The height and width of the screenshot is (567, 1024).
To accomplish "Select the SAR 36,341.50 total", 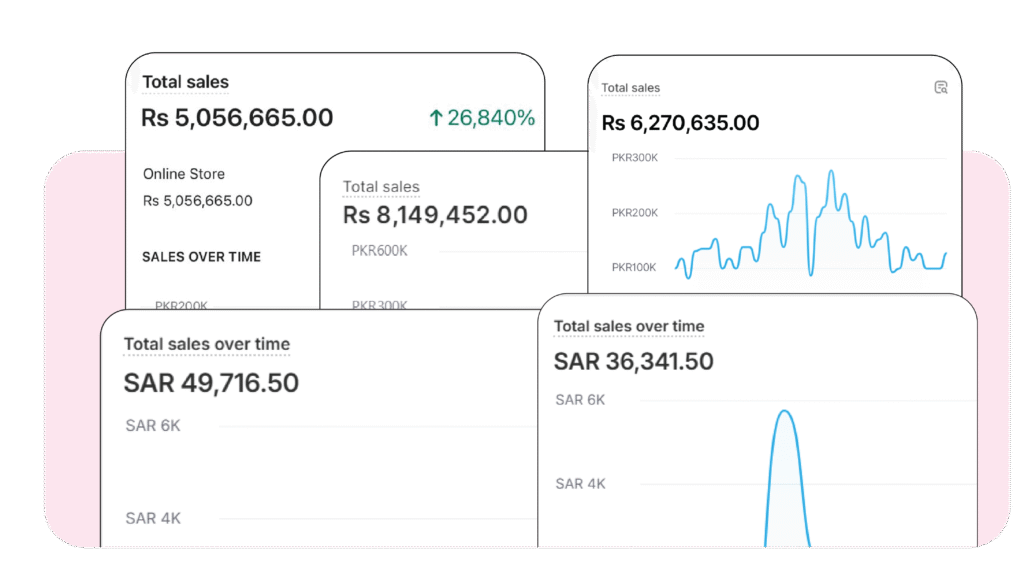I will pos(633,361).
